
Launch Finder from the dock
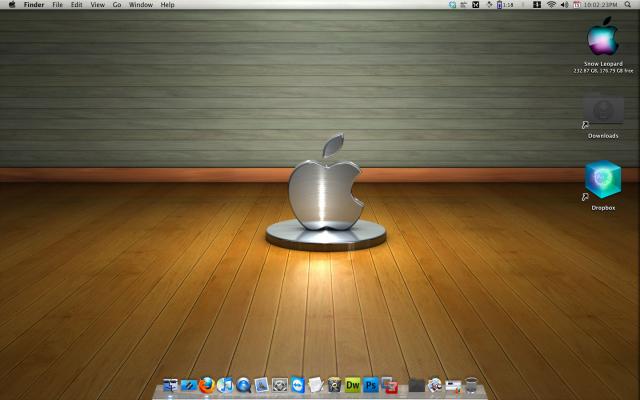tap(170, 385)
